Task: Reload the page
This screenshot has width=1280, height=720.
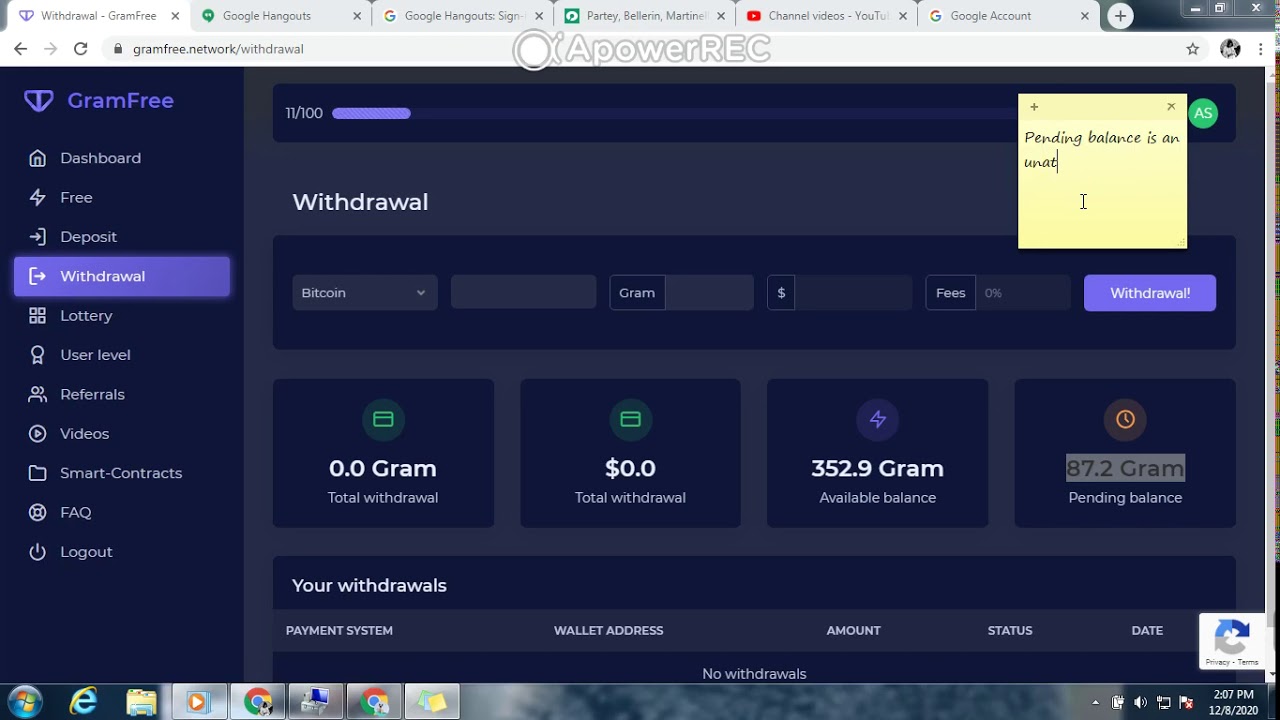Action: coord(81,49)
